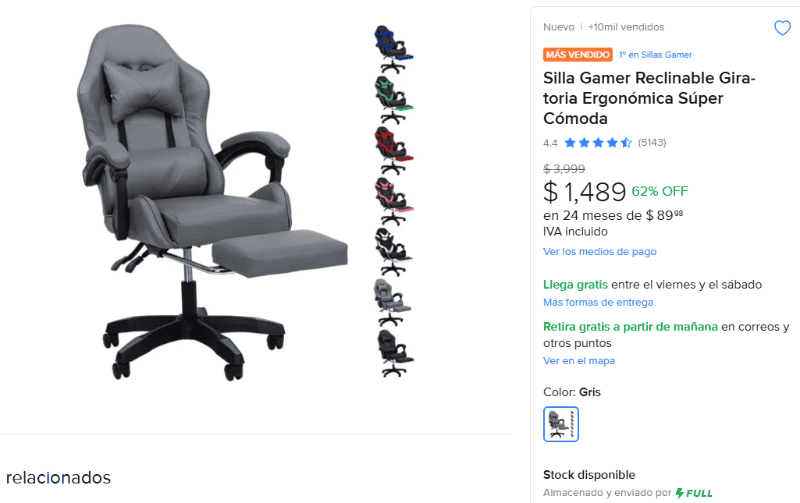Click the 62% OFF discount label
The width and height of the screenshot is (800, 503).
660,191
